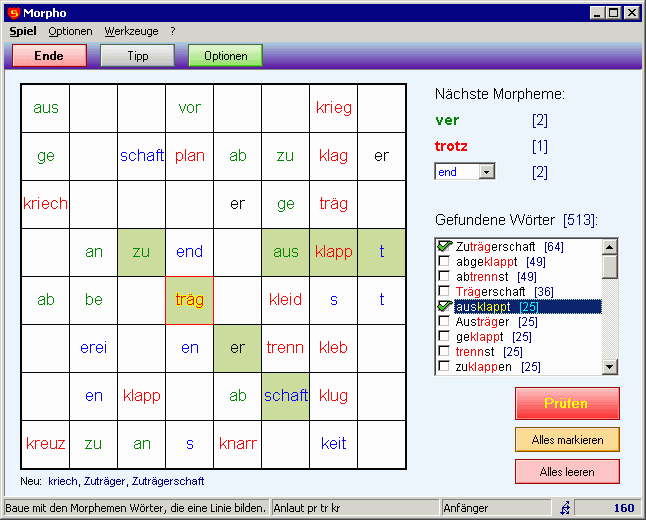Click the scroll up arrow of word list
The width and height of the screenshot is (646, 520).
tap(609, 247)
